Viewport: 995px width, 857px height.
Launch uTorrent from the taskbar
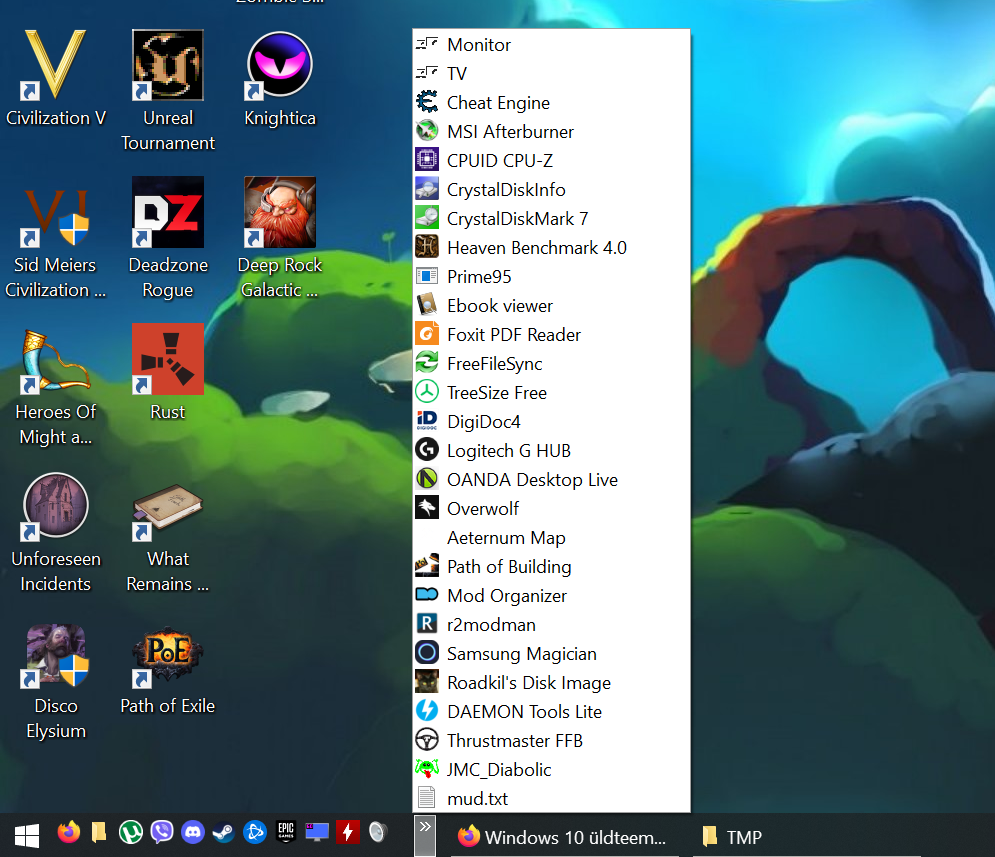click(x=131, y=832)
